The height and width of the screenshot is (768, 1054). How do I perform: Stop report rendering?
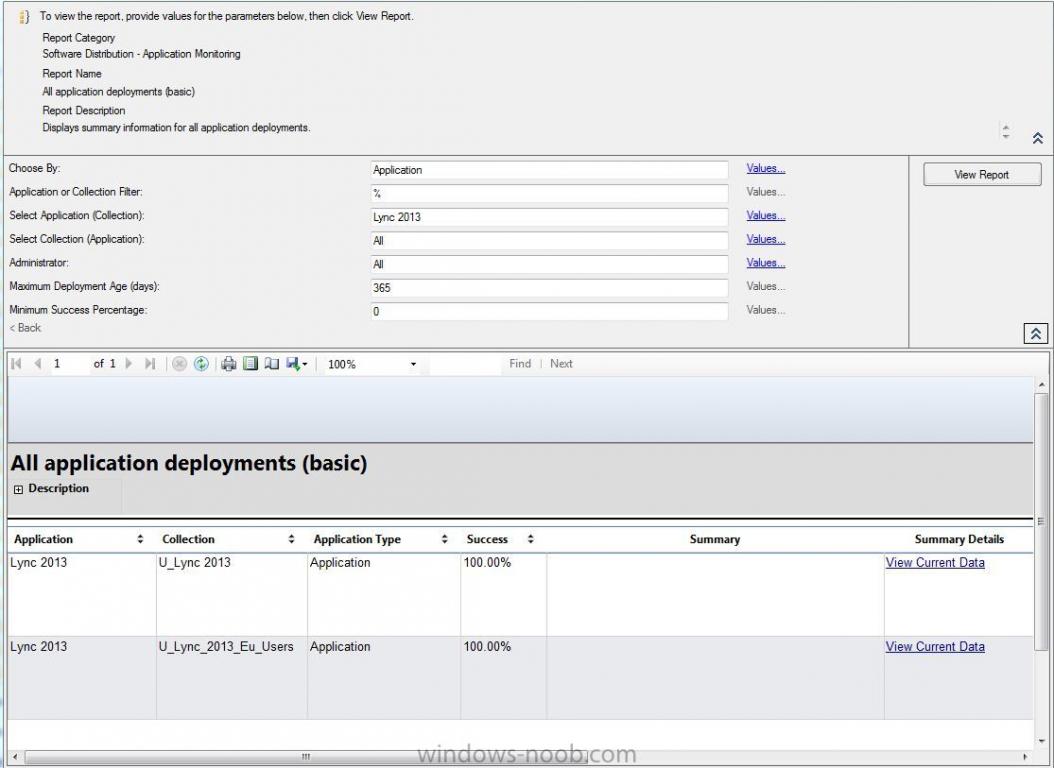(179, 364)
